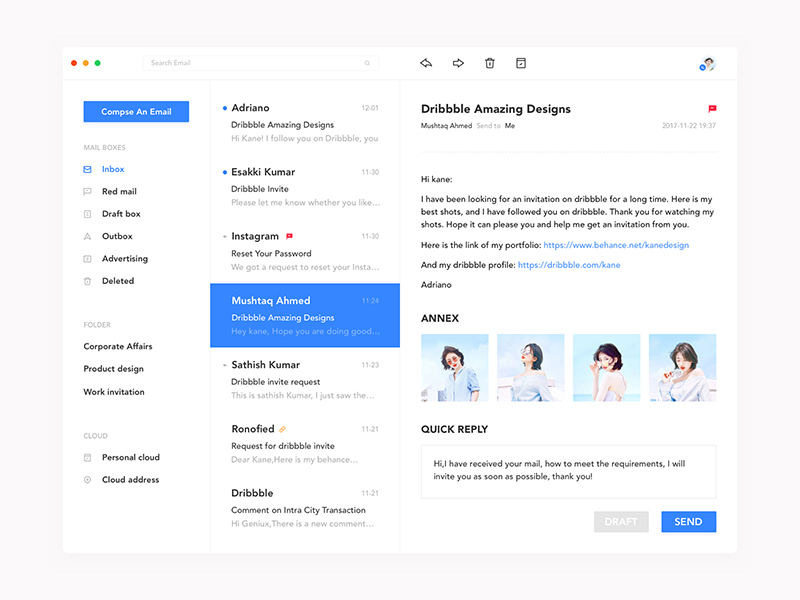
Task: Toggle the red flag on opened email
Action: click(x=712, y=109)
